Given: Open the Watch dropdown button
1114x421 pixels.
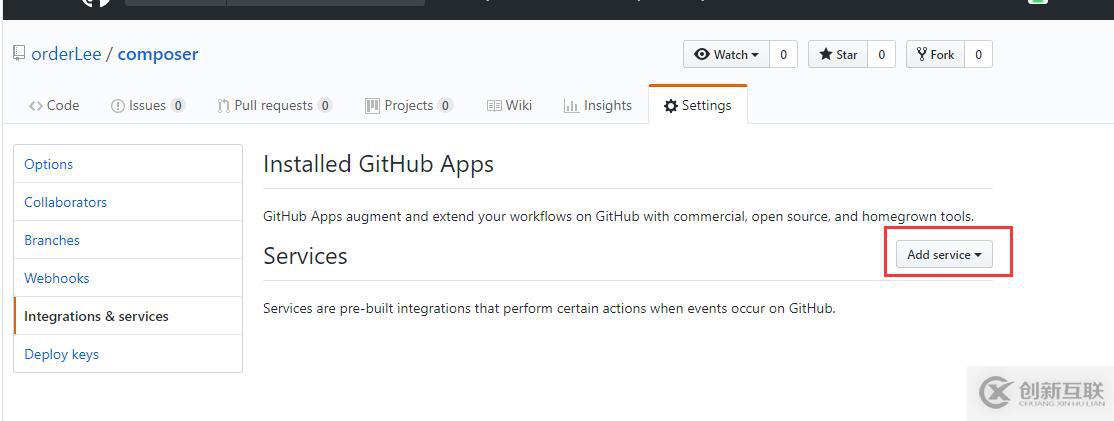Looking at the screenshot, I should (x=726, y=55).
